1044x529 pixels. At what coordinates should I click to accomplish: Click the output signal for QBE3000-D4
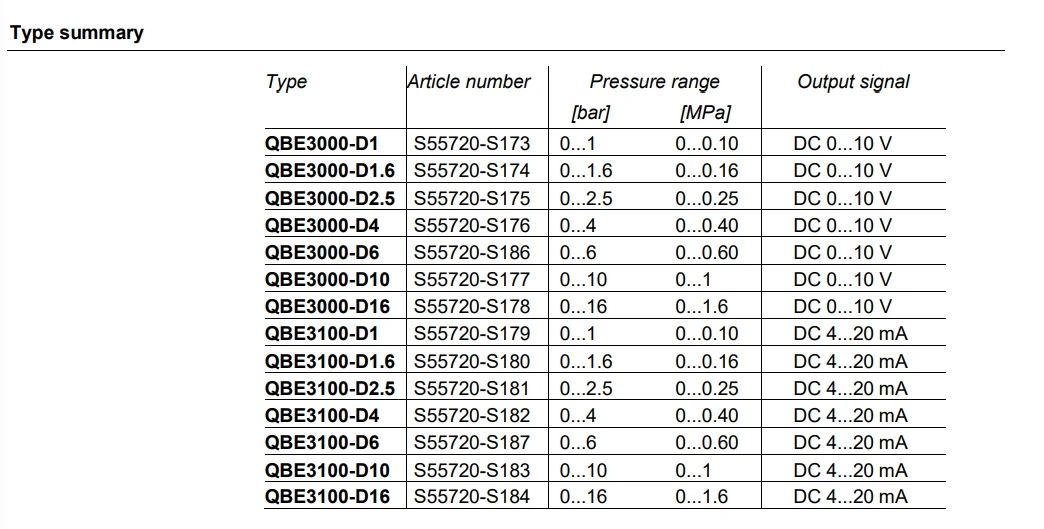(x=842, y=226)
